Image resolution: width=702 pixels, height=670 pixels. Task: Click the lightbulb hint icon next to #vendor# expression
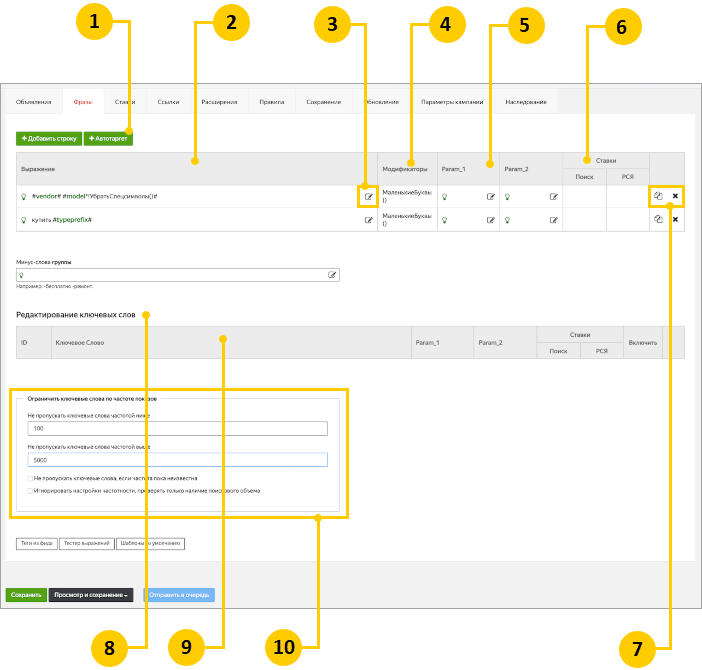point(24,197)
